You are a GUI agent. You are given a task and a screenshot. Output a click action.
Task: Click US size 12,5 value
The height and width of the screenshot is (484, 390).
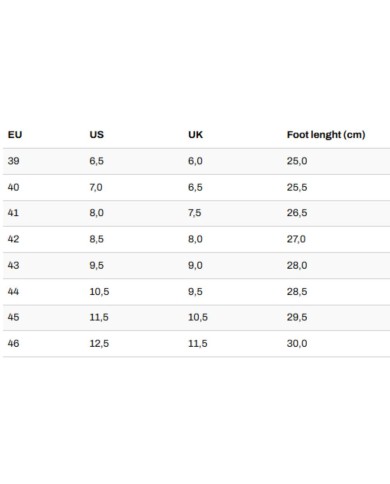click(x=99, y=343)
